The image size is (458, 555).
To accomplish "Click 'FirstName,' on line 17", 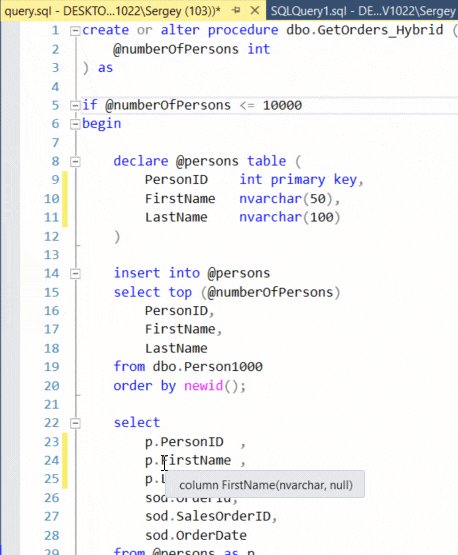I will coord(183,330).
